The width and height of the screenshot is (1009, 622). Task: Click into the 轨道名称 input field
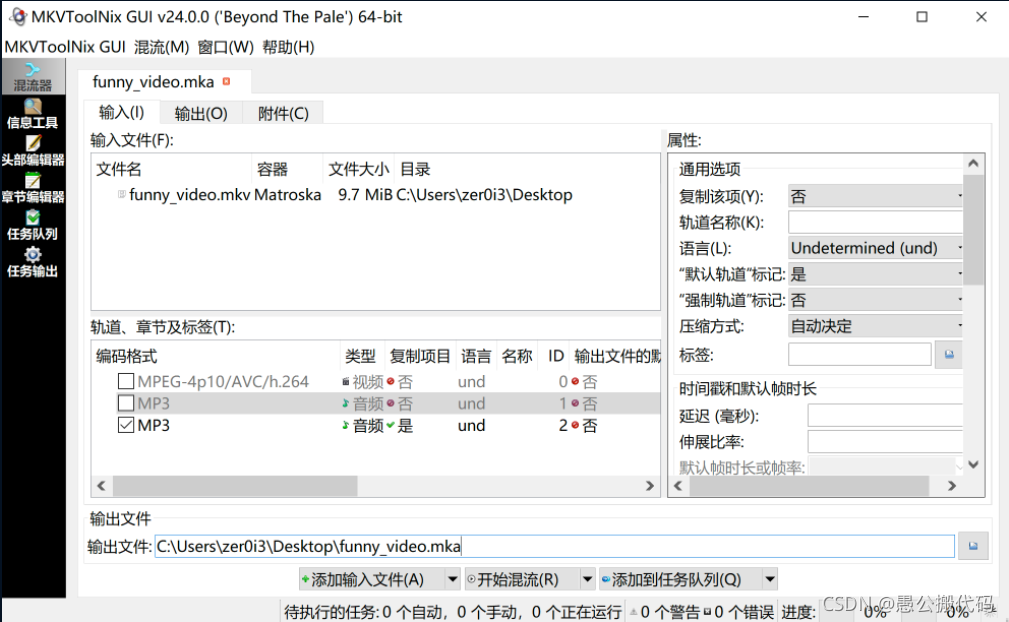pyautogui.click(x=875, y=223)
